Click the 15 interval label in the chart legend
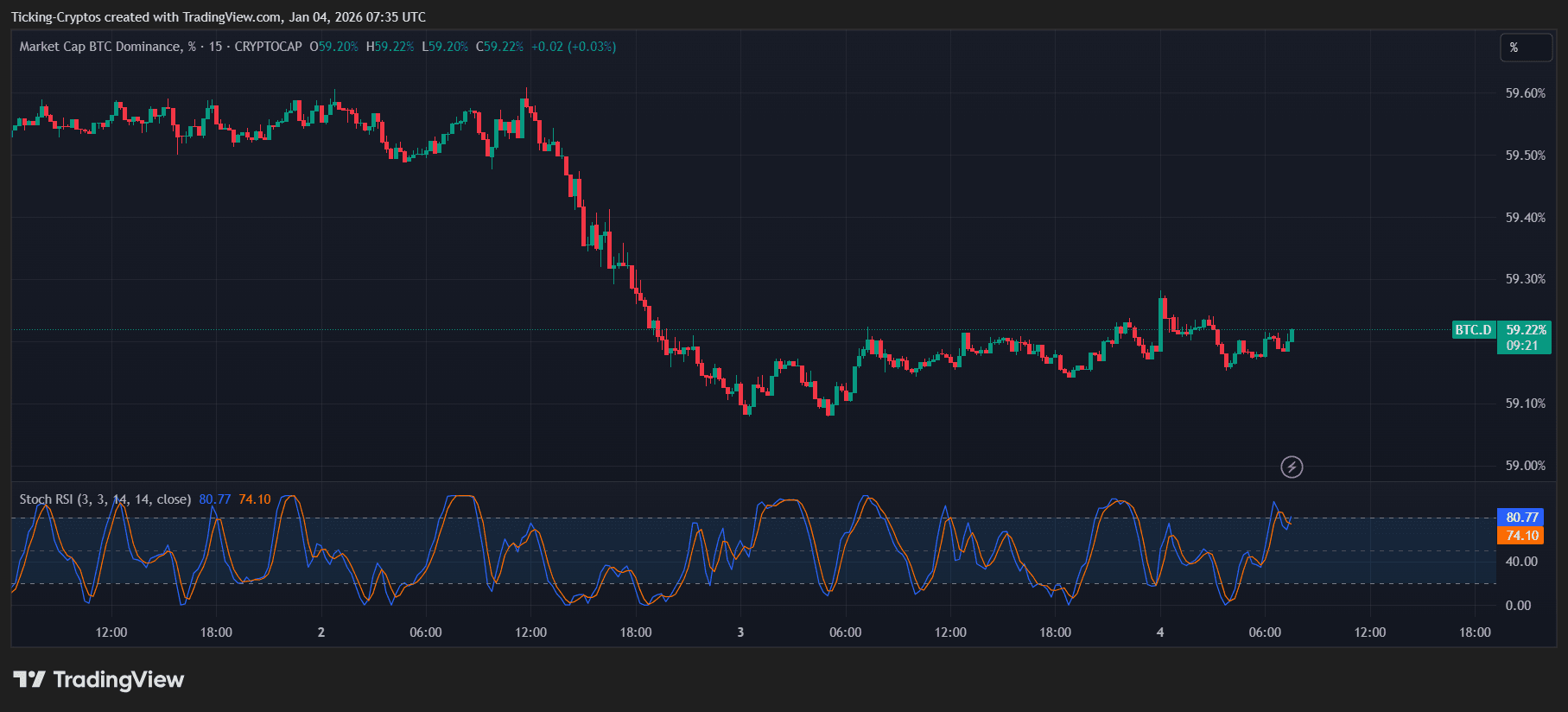Image resolution: width=1568 pixels, height=712 pixels. (215, 47)
